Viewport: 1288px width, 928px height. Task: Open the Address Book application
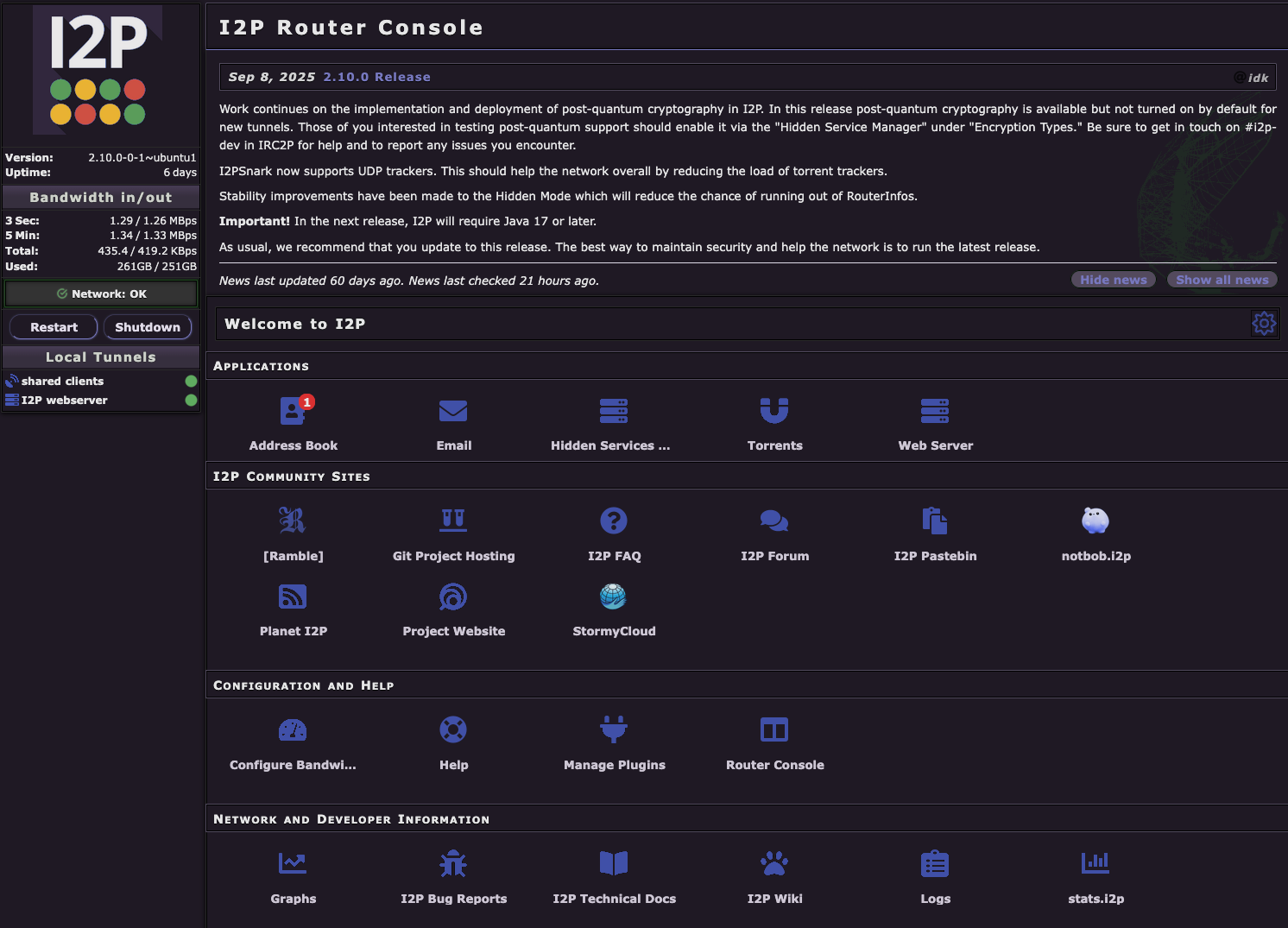point(294,421)
